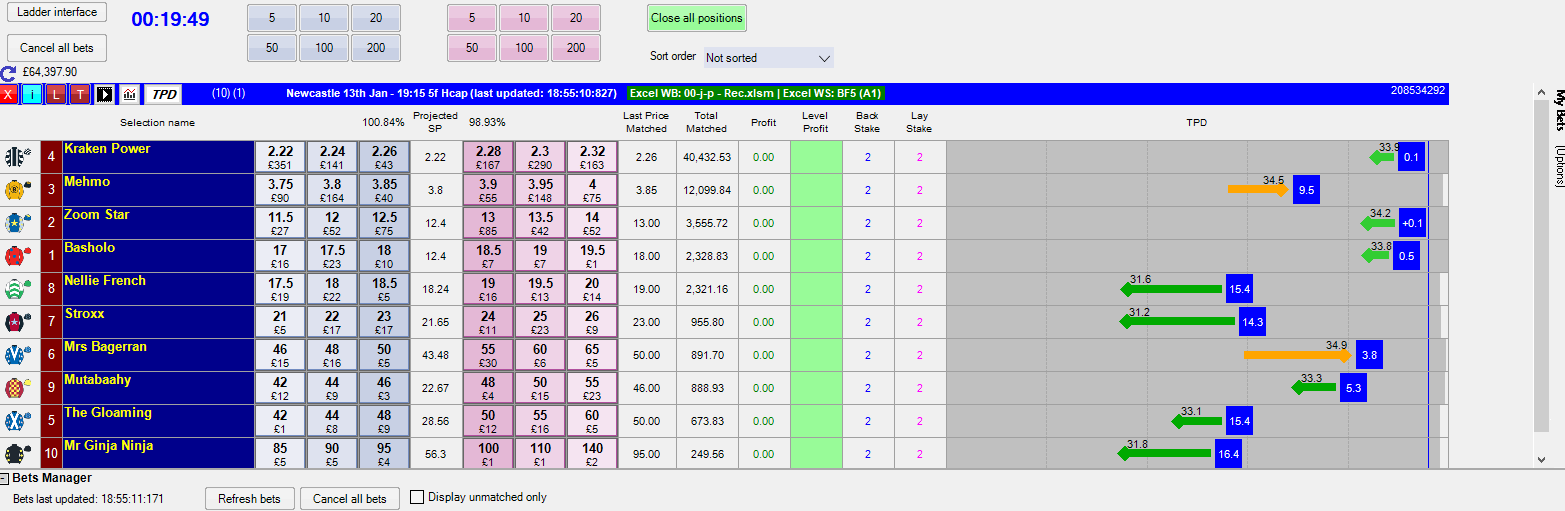1565x511 pixels.
Task: Back Kraken Power at 2.26
Action: (384, 157)
